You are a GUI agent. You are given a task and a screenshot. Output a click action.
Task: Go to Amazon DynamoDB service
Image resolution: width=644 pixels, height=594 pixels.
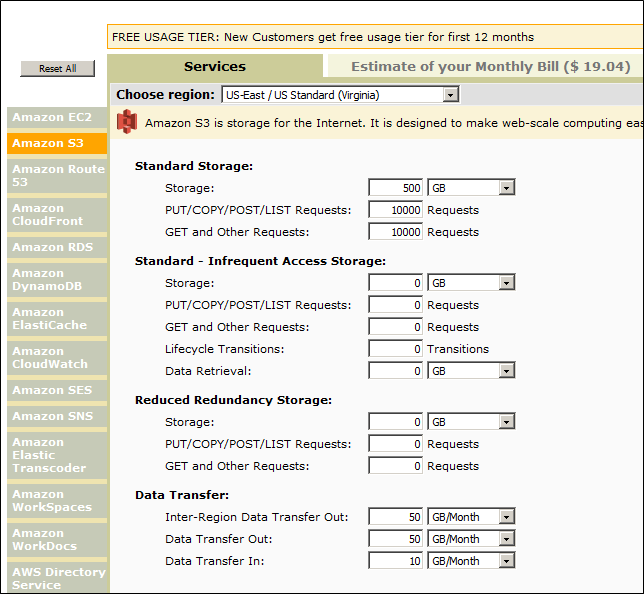click(57, 279)
